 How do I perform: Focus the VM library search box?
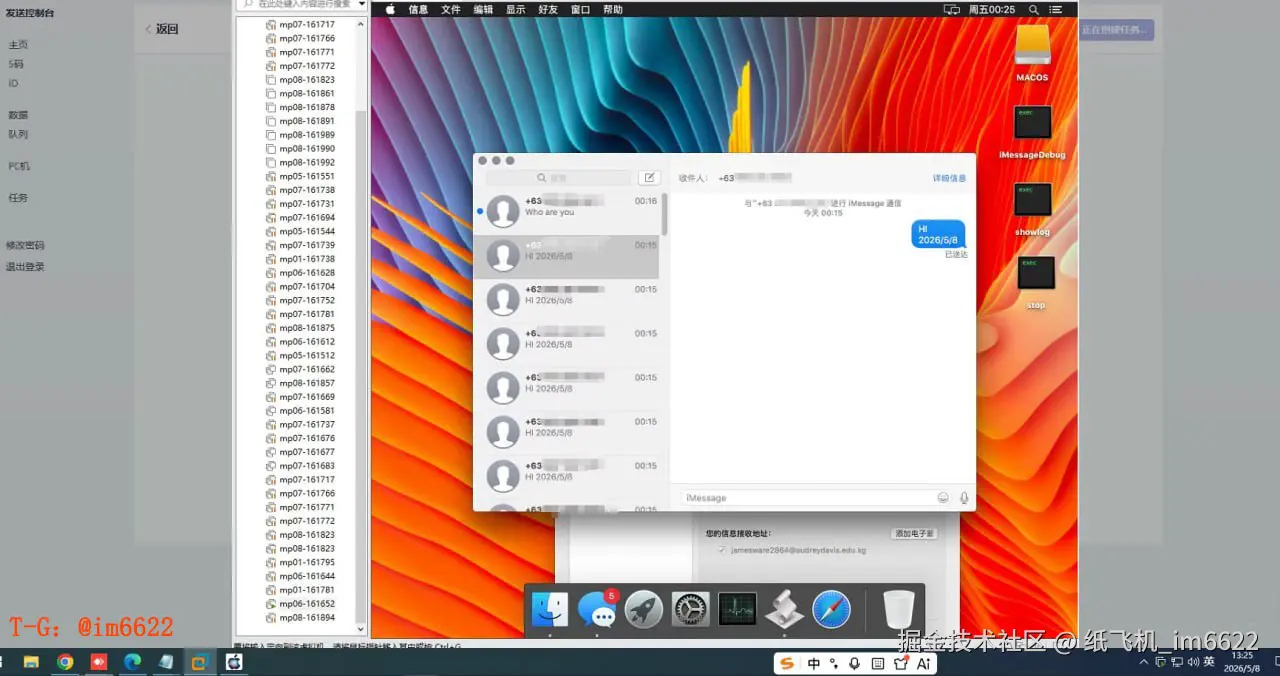pyautogui.click(x=300, y=4)
